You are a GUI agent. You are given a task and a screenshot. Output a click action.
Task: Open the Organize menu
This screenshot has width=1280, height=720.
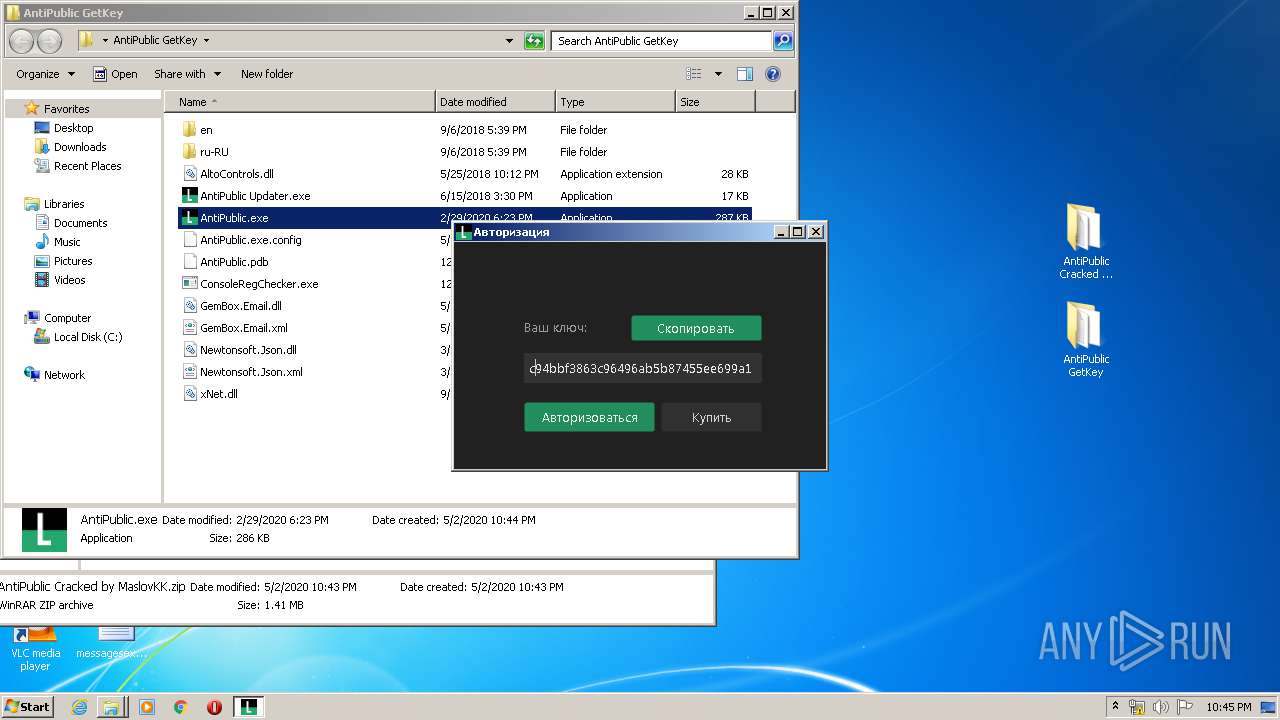coord(45,74)
